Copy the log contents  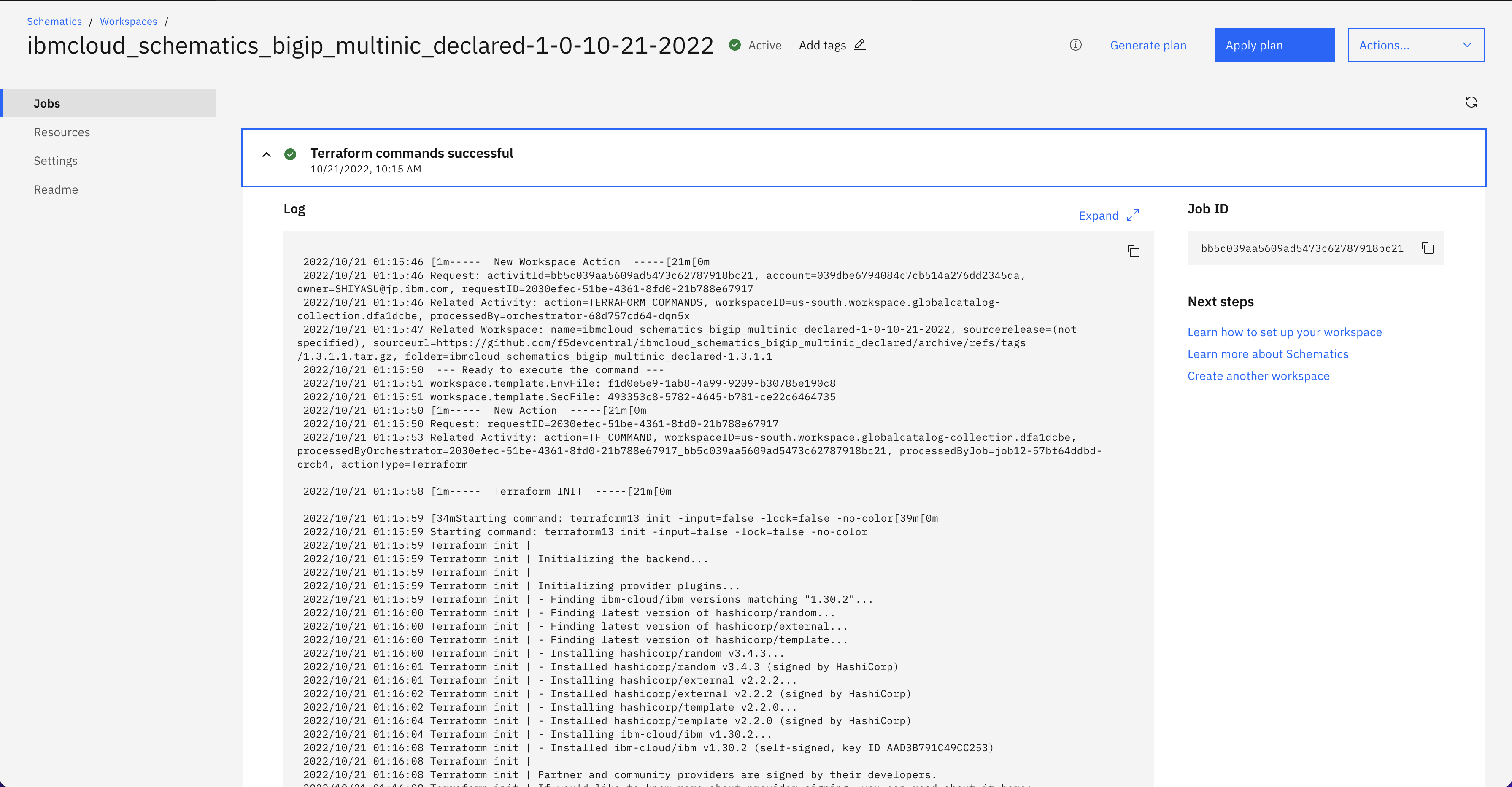(x=1134, y=252)
